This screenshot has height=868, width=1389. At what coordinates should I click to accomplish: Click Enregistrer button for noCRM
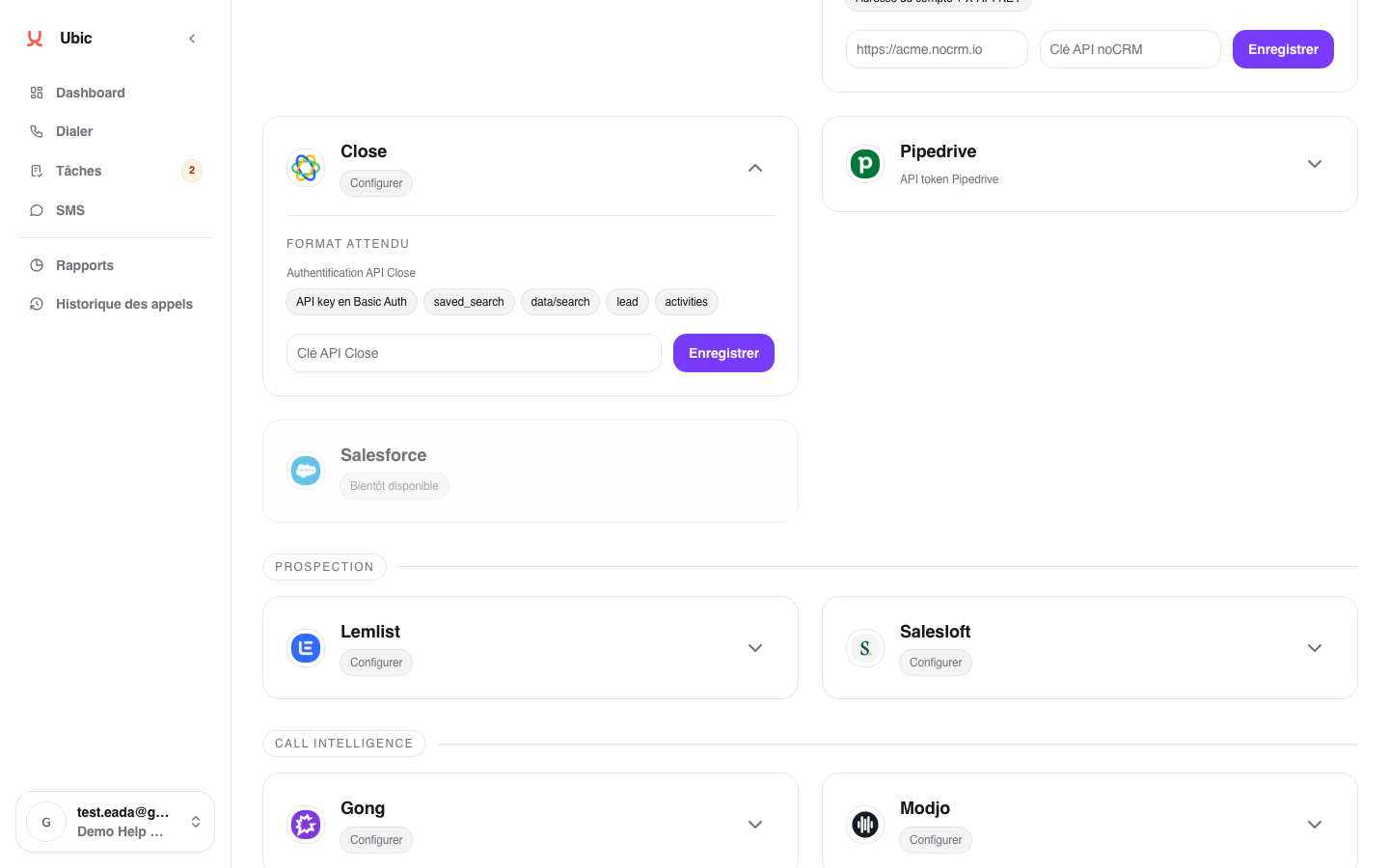tap(1283, 49)
